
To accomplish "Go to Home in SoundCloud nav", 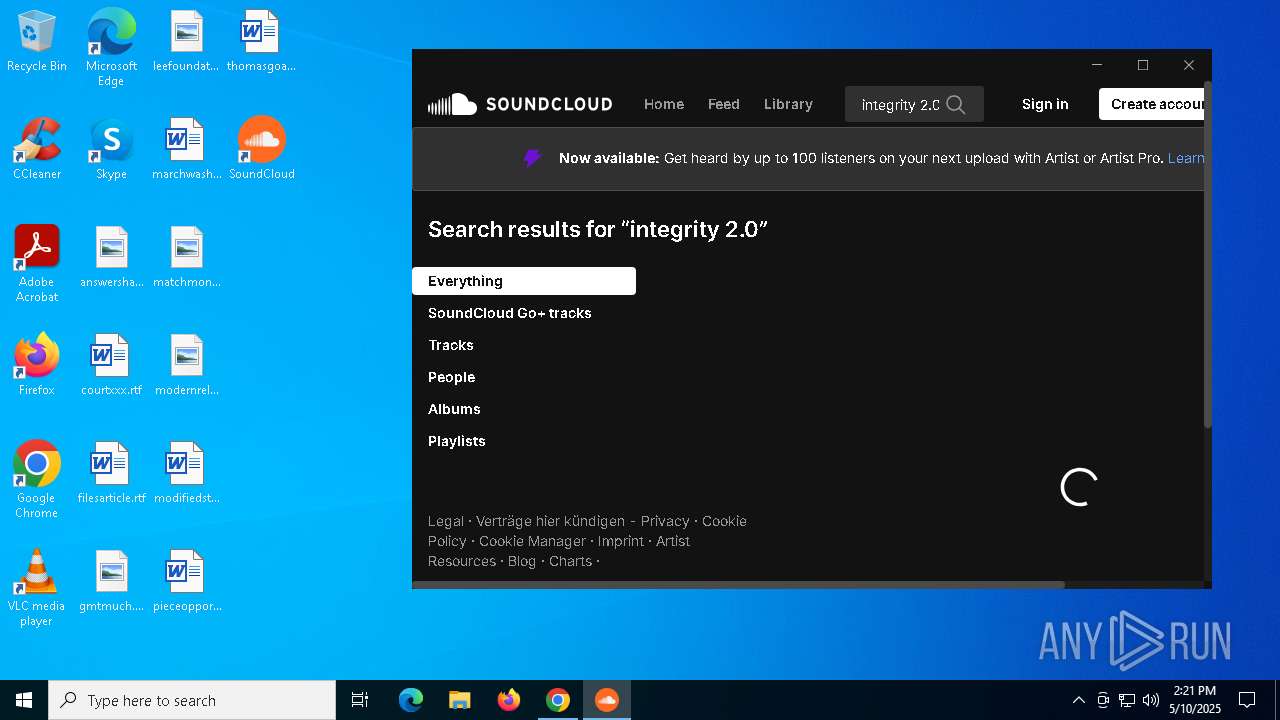I will pyautogui.click(x=664, y=104).
